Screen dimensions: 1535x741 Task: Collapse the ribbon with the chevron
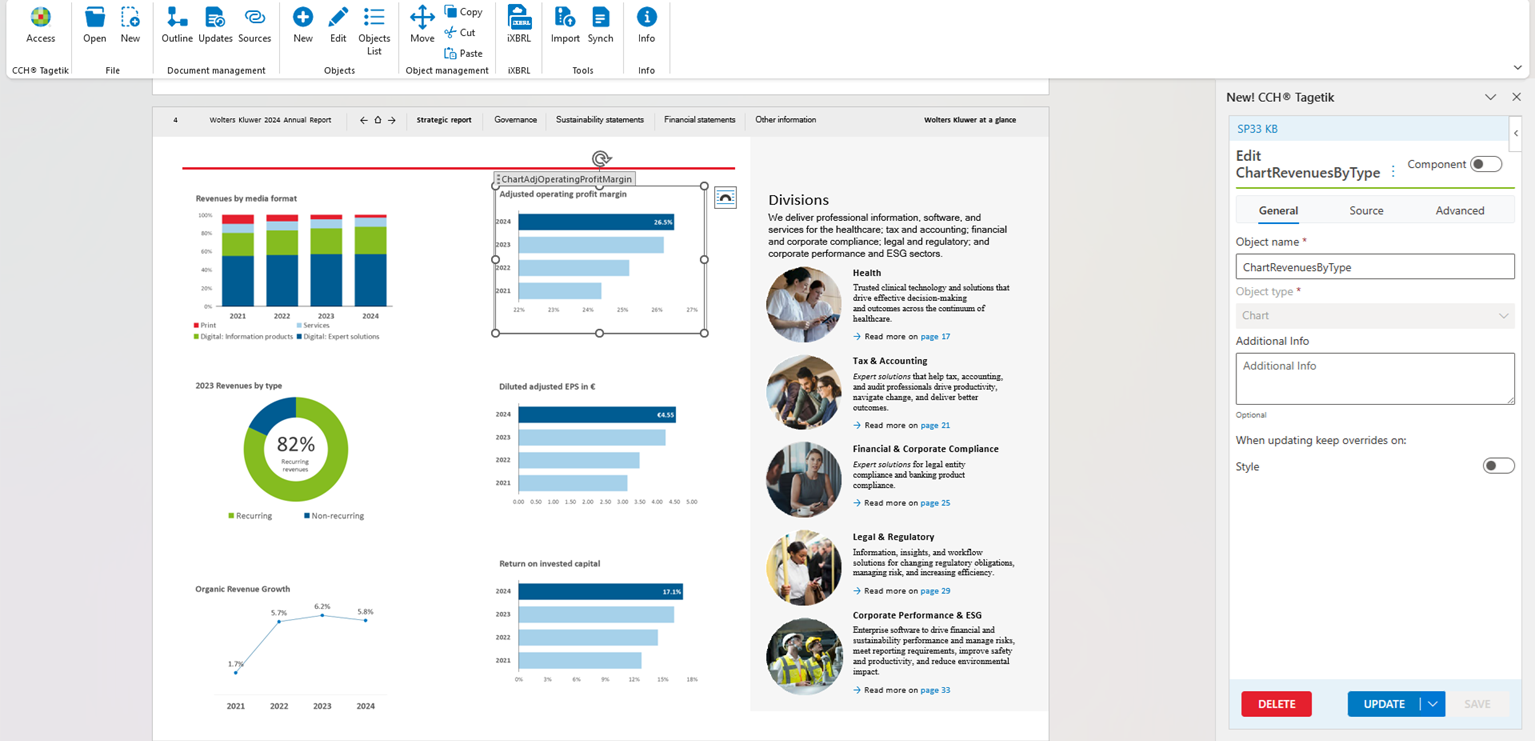click(x=1517, y=68)
